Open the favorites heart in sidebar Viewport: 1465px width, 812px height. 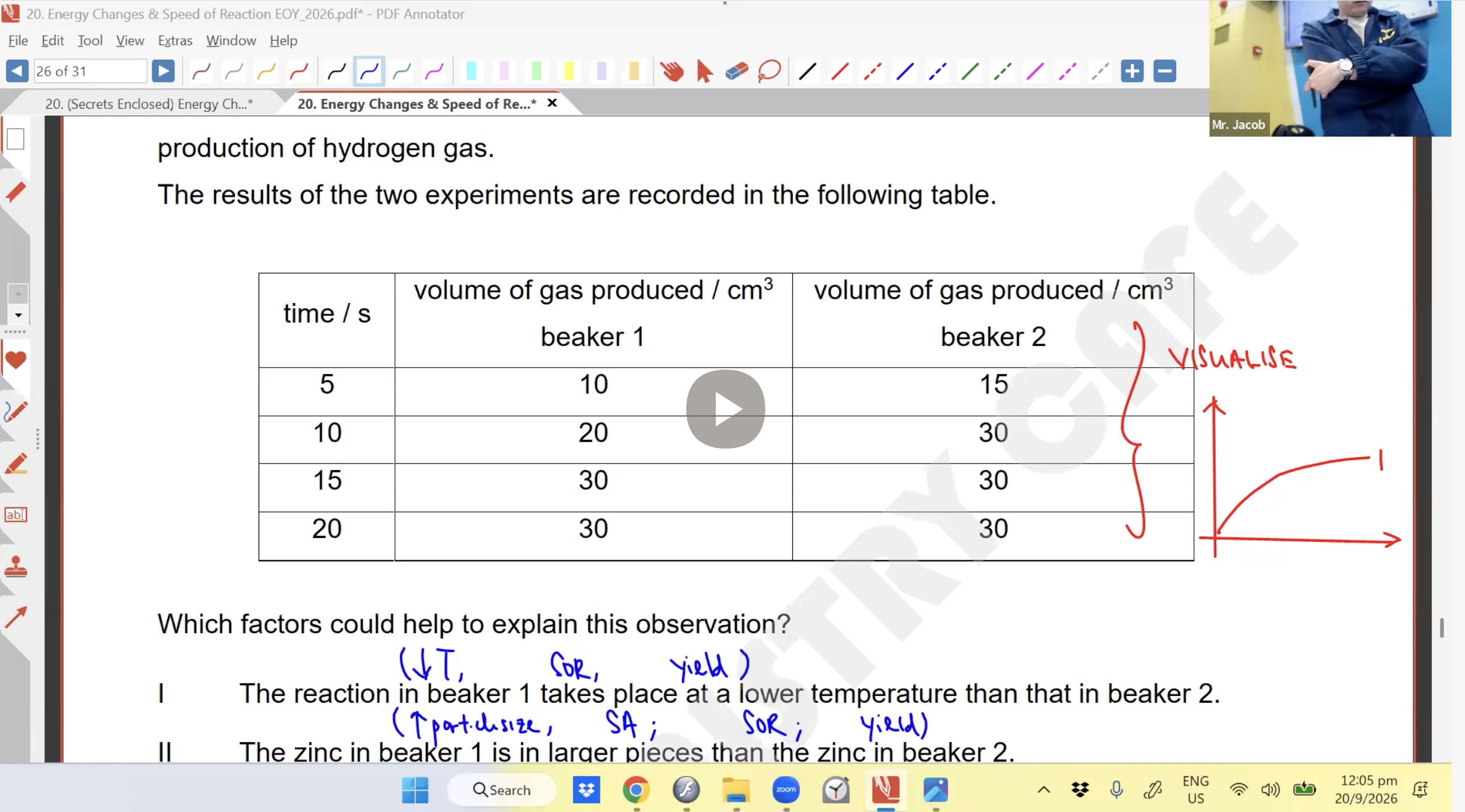(x=15, y=360)
